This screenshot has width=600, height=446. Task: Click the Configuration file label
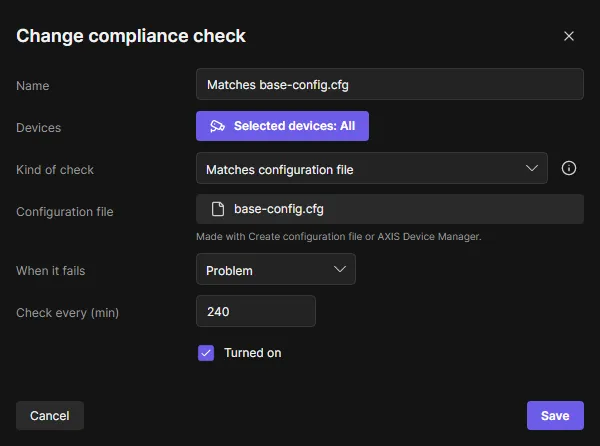pyautogui.click(x=65, y=212)
